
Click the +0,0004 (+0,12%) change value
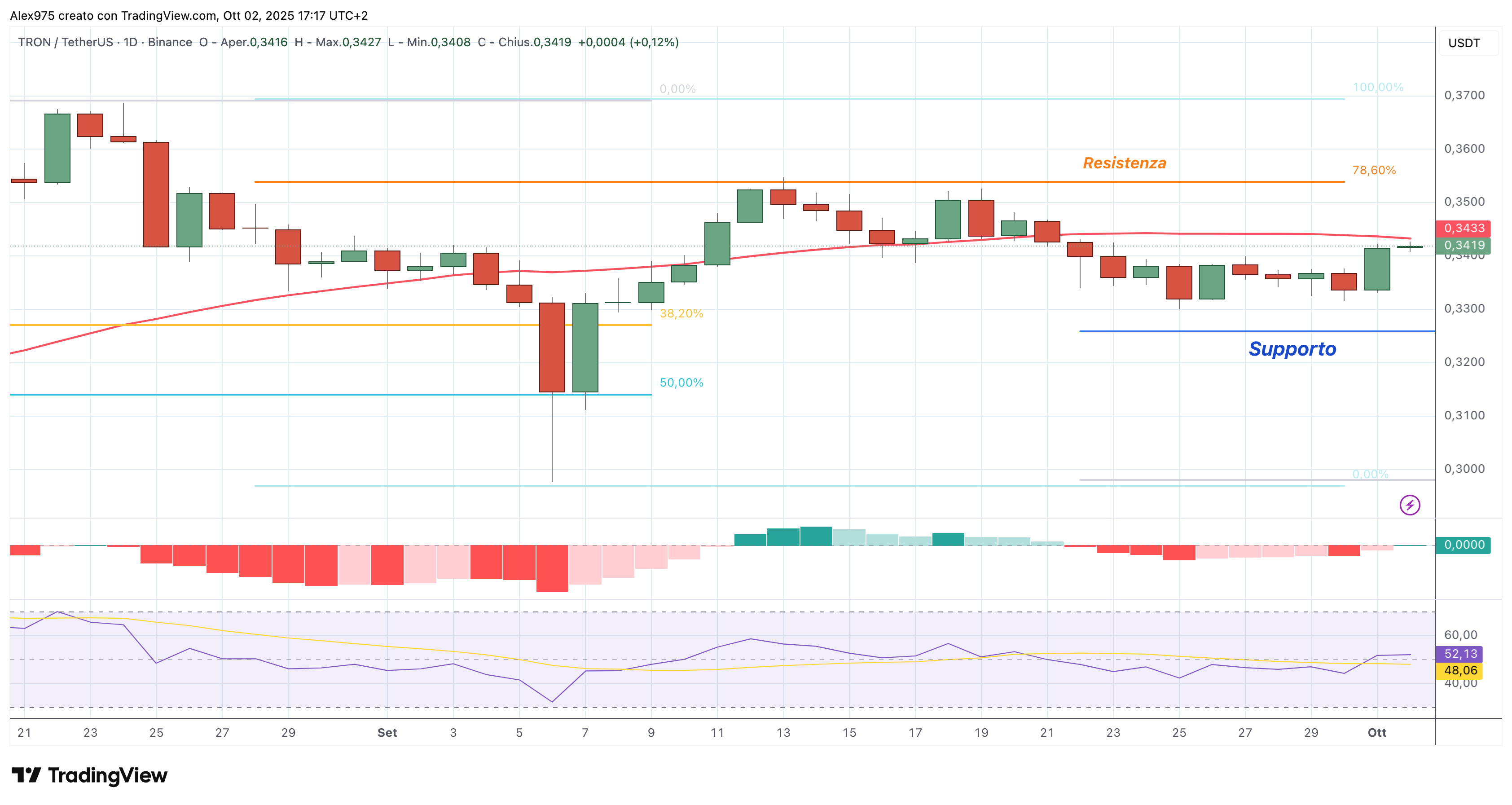(628, 42)
